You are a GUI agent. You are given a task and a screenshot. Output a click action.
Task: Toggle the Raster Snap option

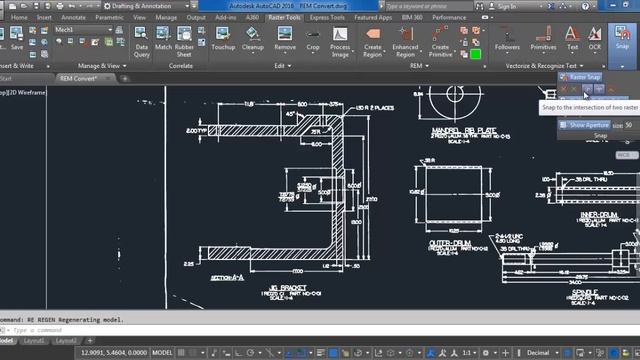(x=580, y=77)
